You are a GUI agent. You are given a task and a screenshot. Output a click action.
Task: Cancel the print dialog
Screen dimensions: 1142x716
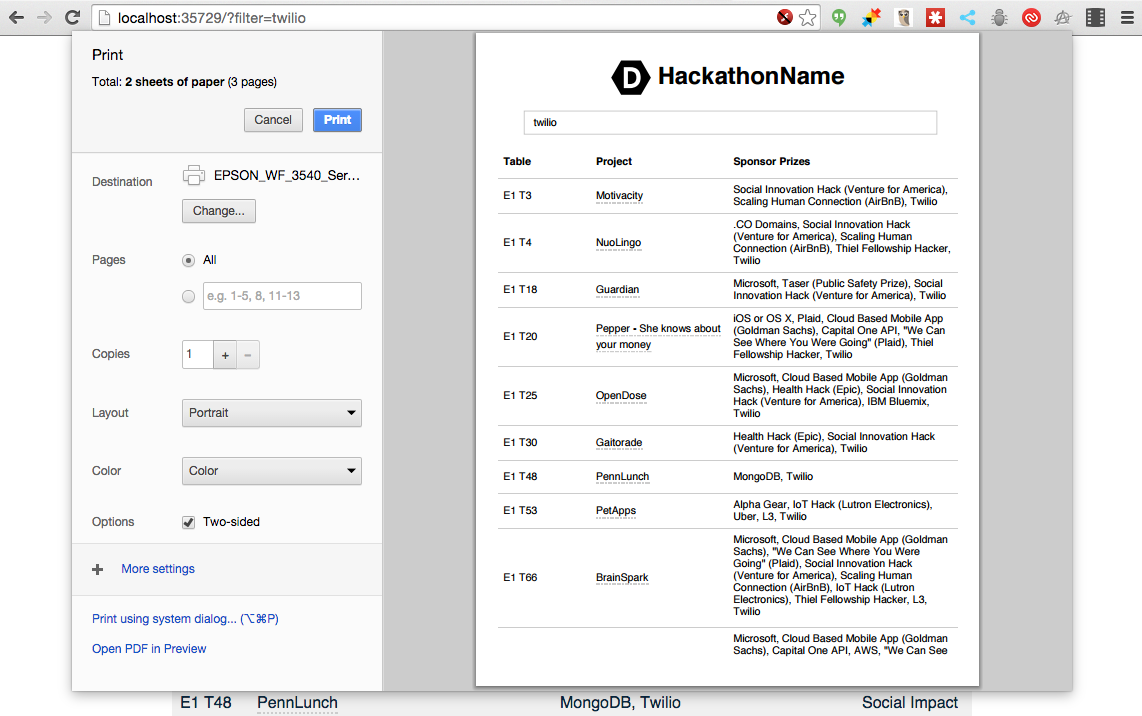[x=273, y=120]
